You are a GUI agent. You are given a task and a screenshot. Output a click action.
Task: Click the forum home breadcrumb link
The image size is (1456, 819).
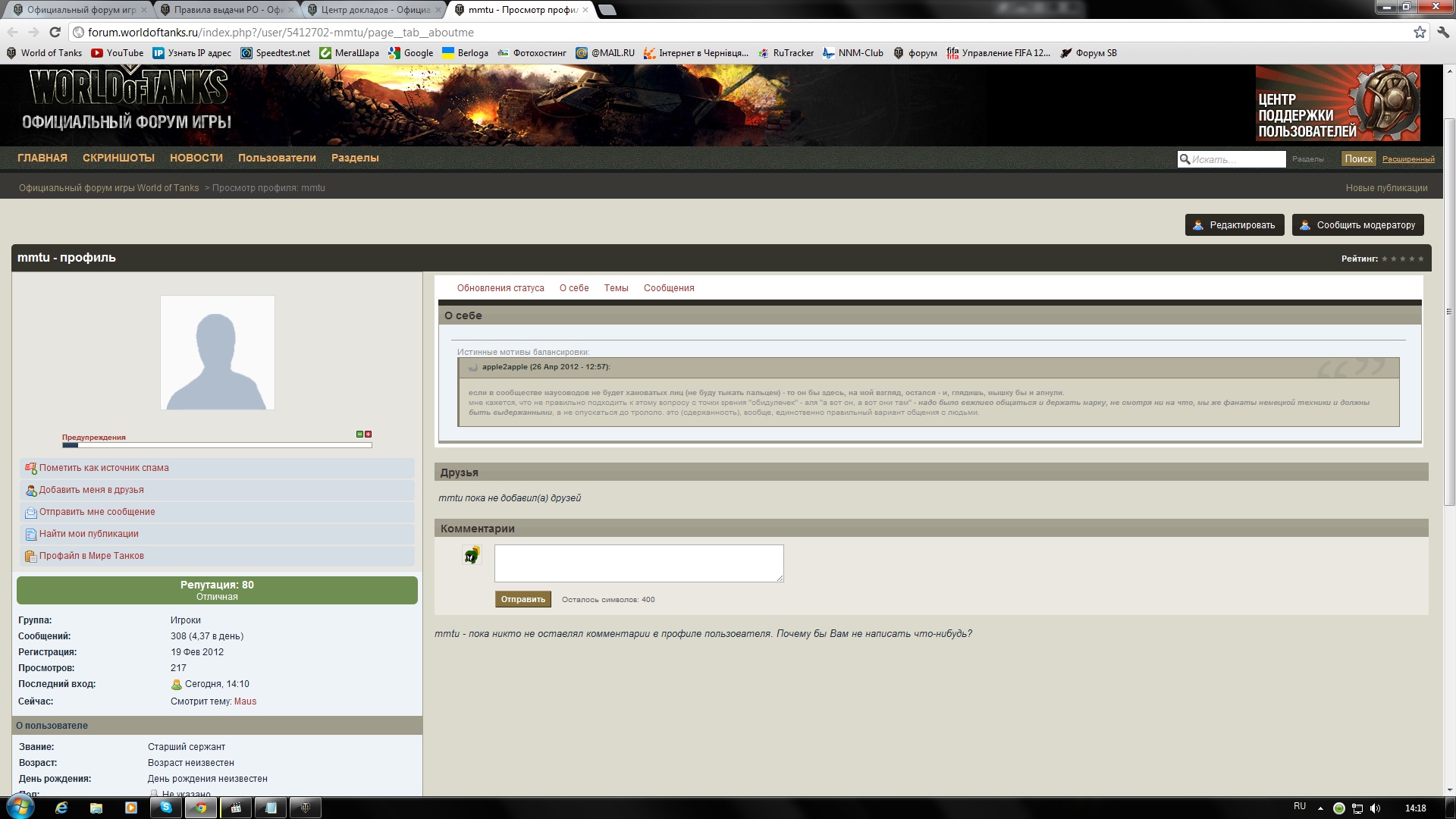[108, 188]
